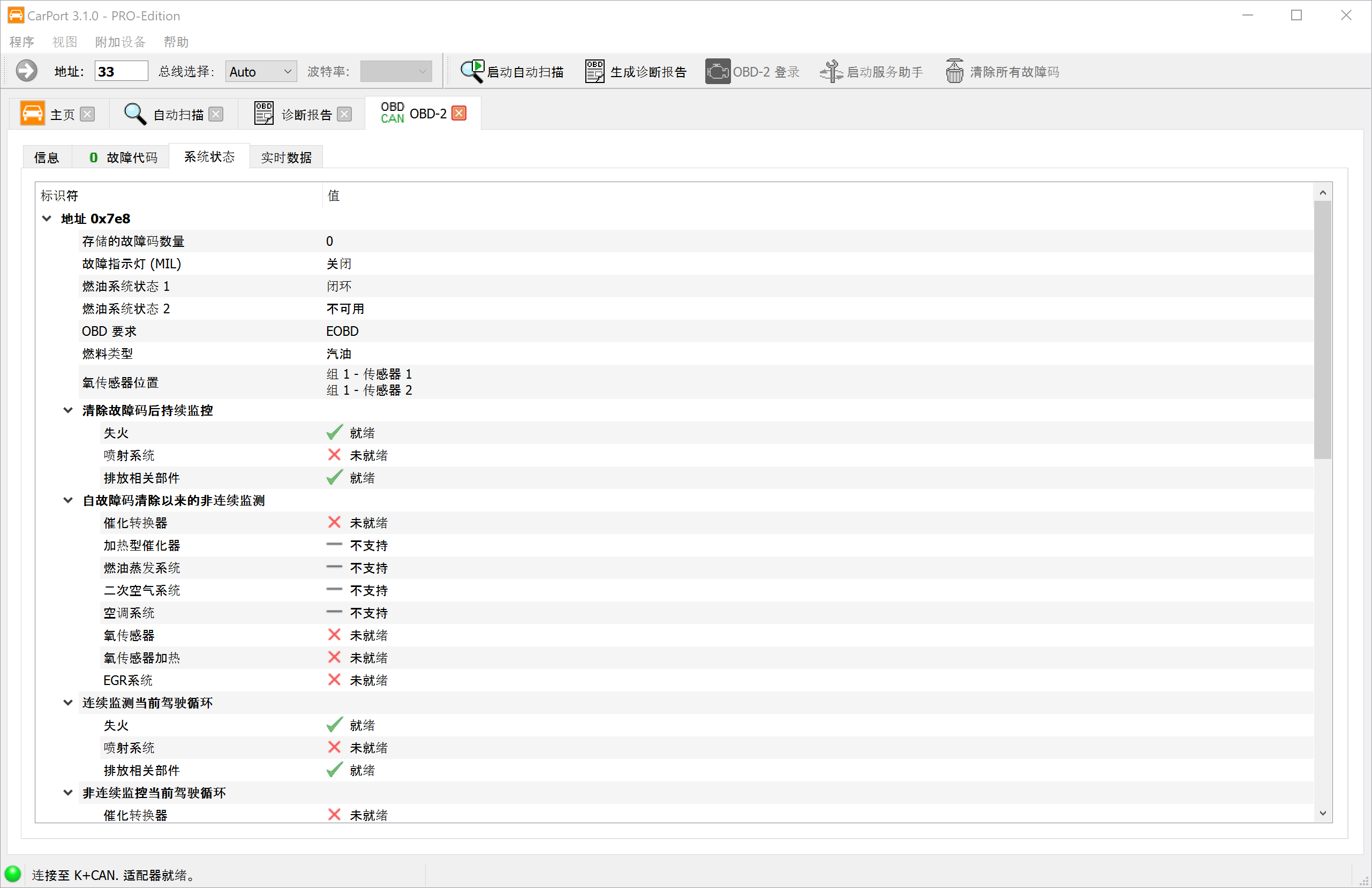Click the arrow go button beside the address field
Image resolution: width=1372 pixels, height=888 pixels.
[27, 71]
